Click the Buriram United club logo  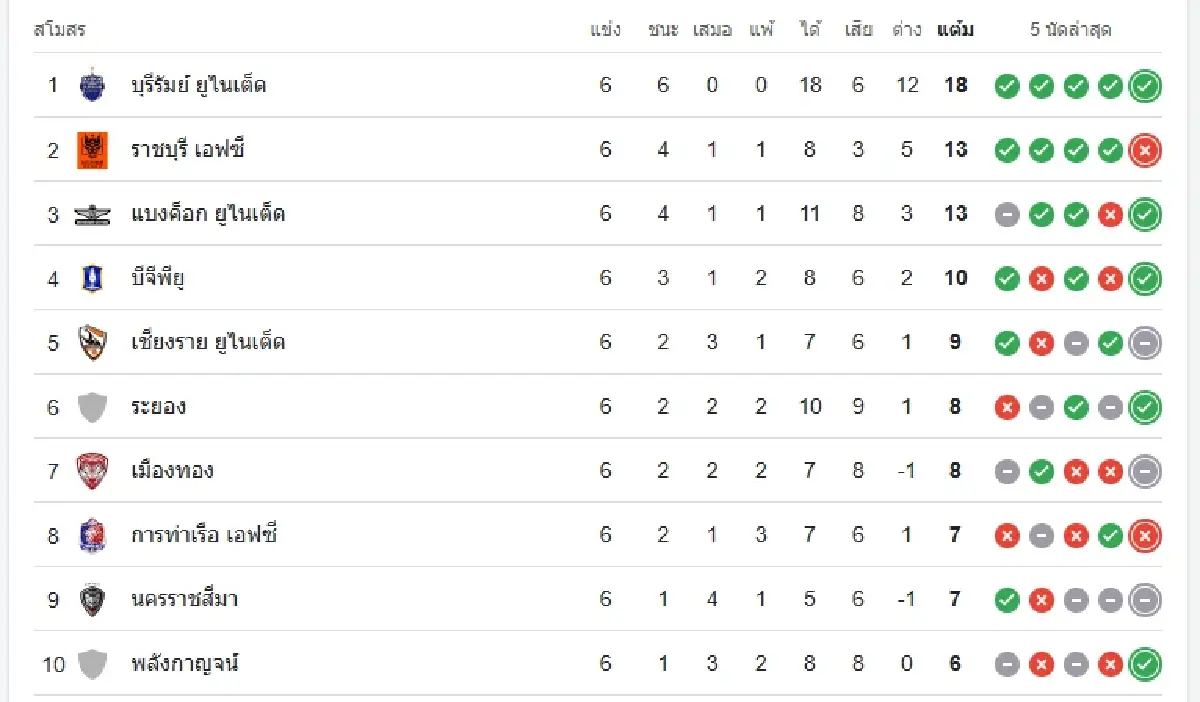(92, 85)
